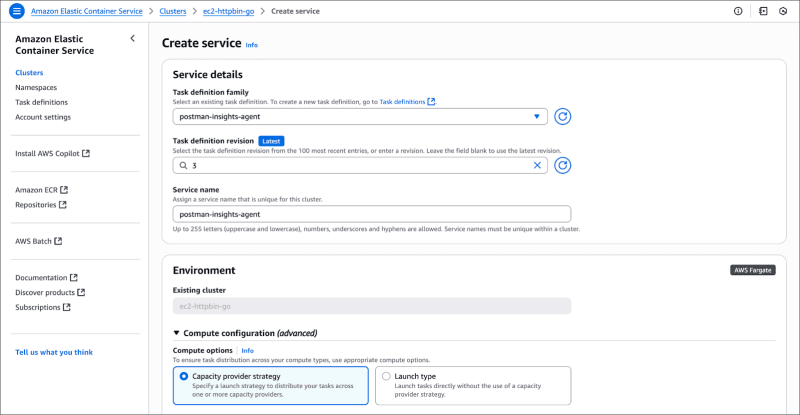The height and width of the screenshot is (415, 800).
Task: Click Info link beside Compute options
Action: tap(247, 351)
